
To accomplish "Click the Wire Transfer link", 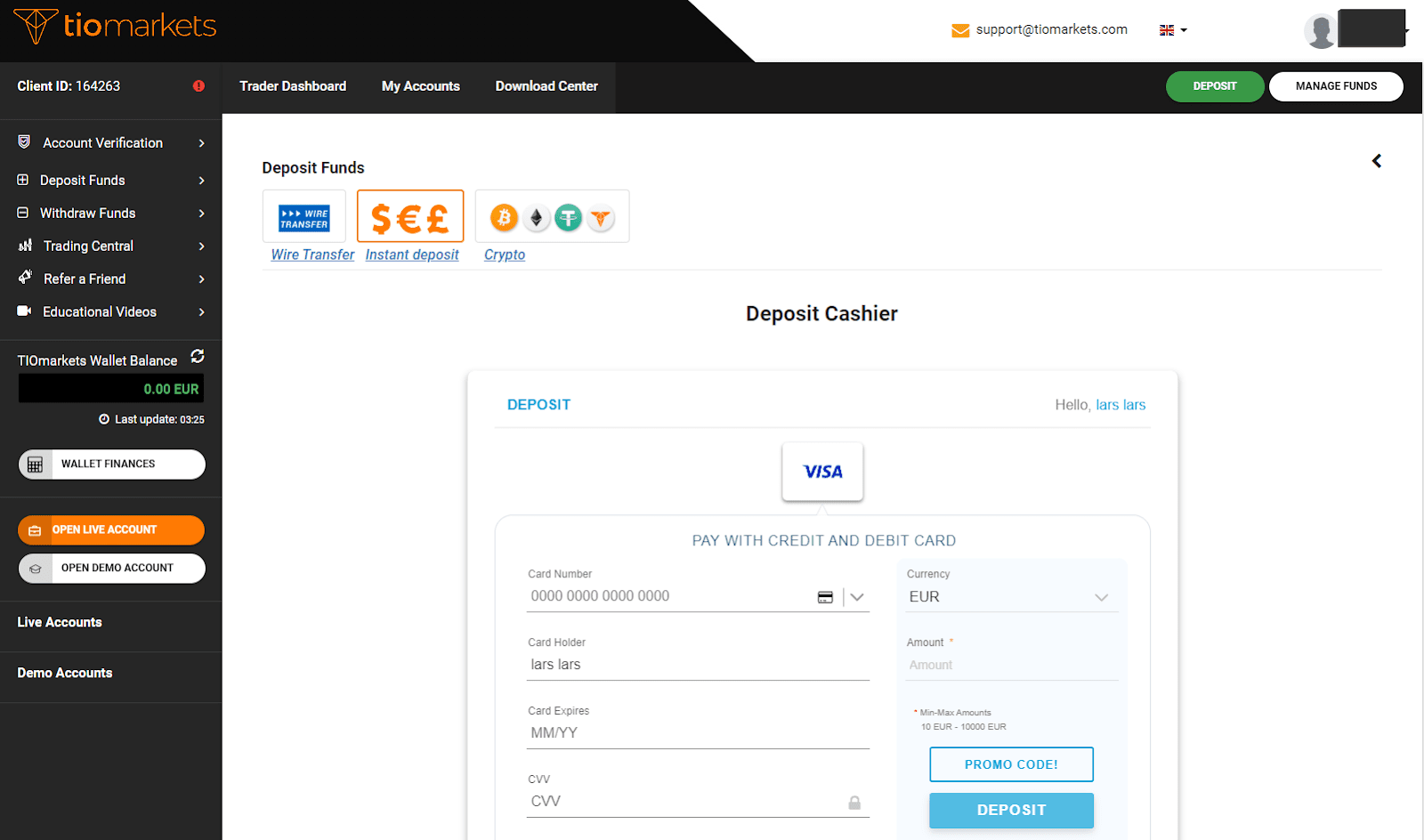I will 312,254.
